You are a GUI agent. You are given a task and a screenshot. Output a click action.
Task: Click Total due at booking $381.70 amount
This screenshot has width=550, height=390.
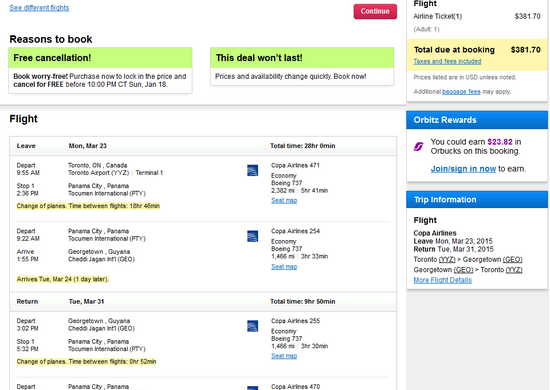click(x=525, y=50)
